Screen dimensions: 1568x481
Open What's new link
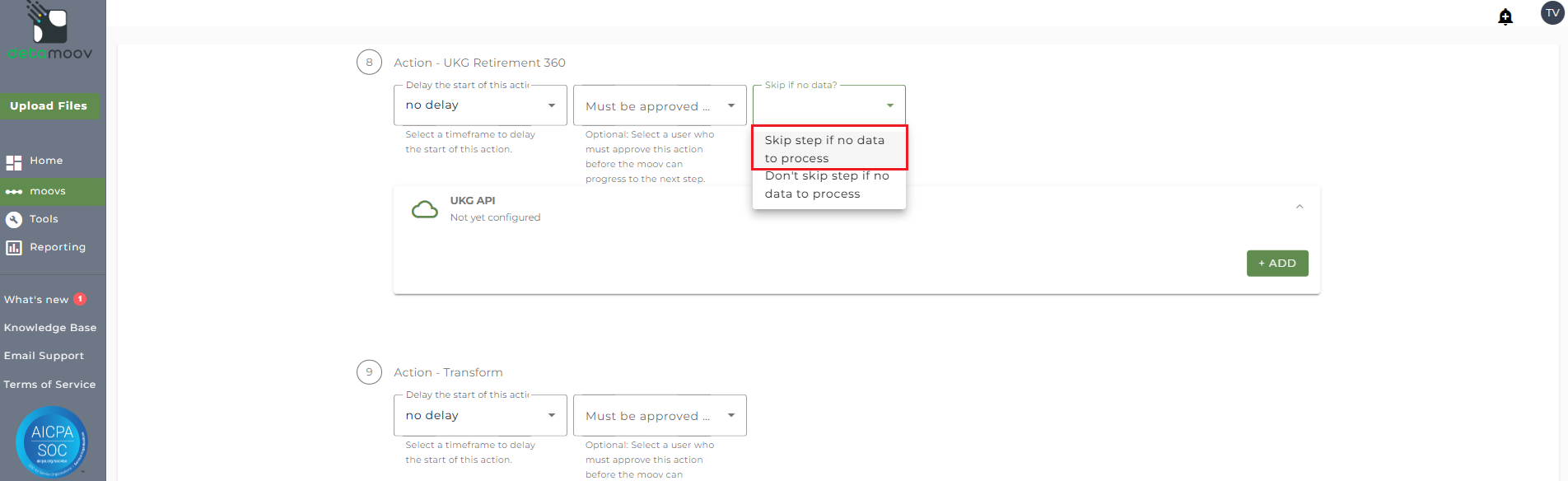[36, 300]
